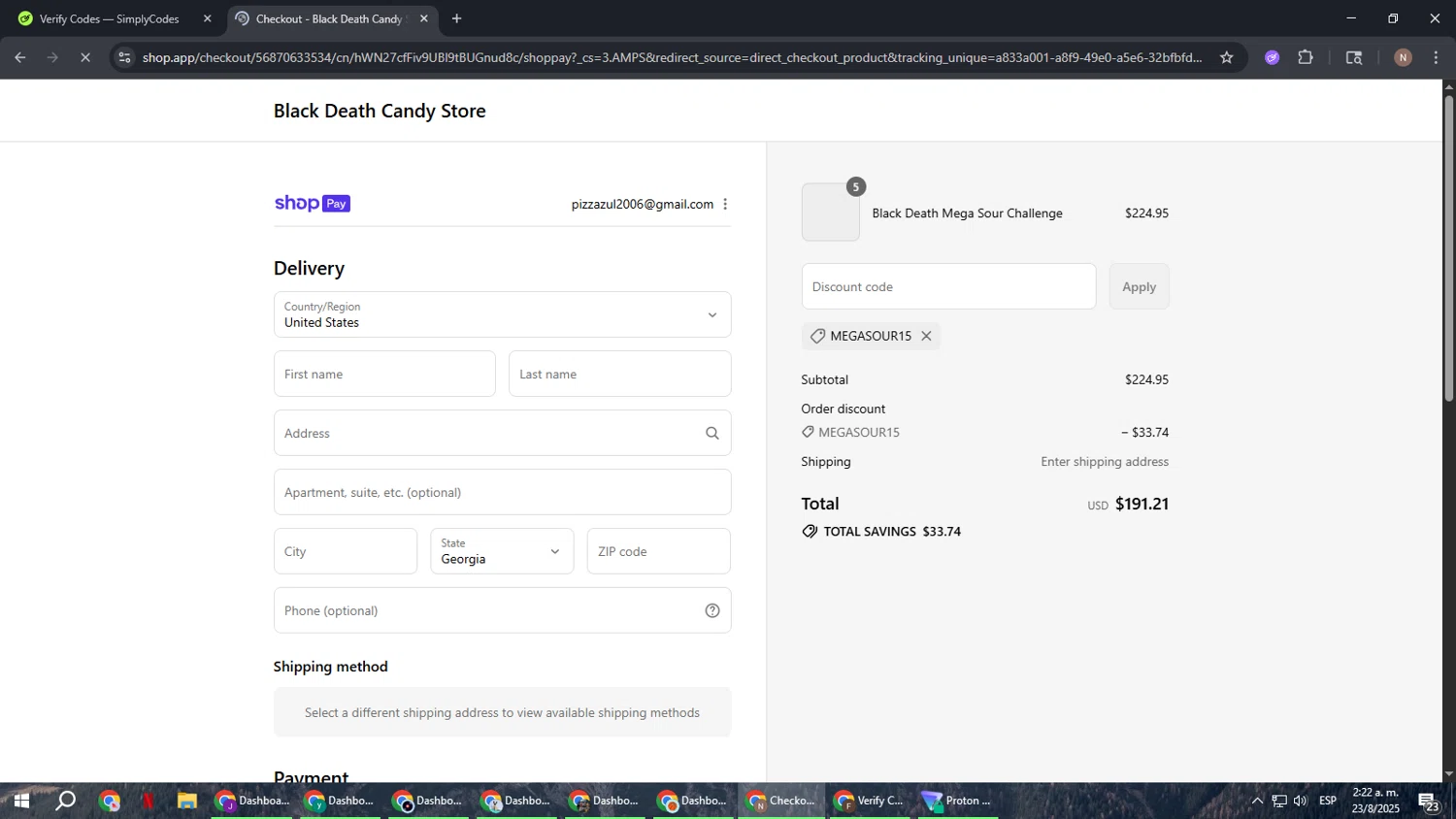The width and height of the screenshot is (1456, 819).
Task: Open the Chrome profile avatar N
Action: (1403, 57)
